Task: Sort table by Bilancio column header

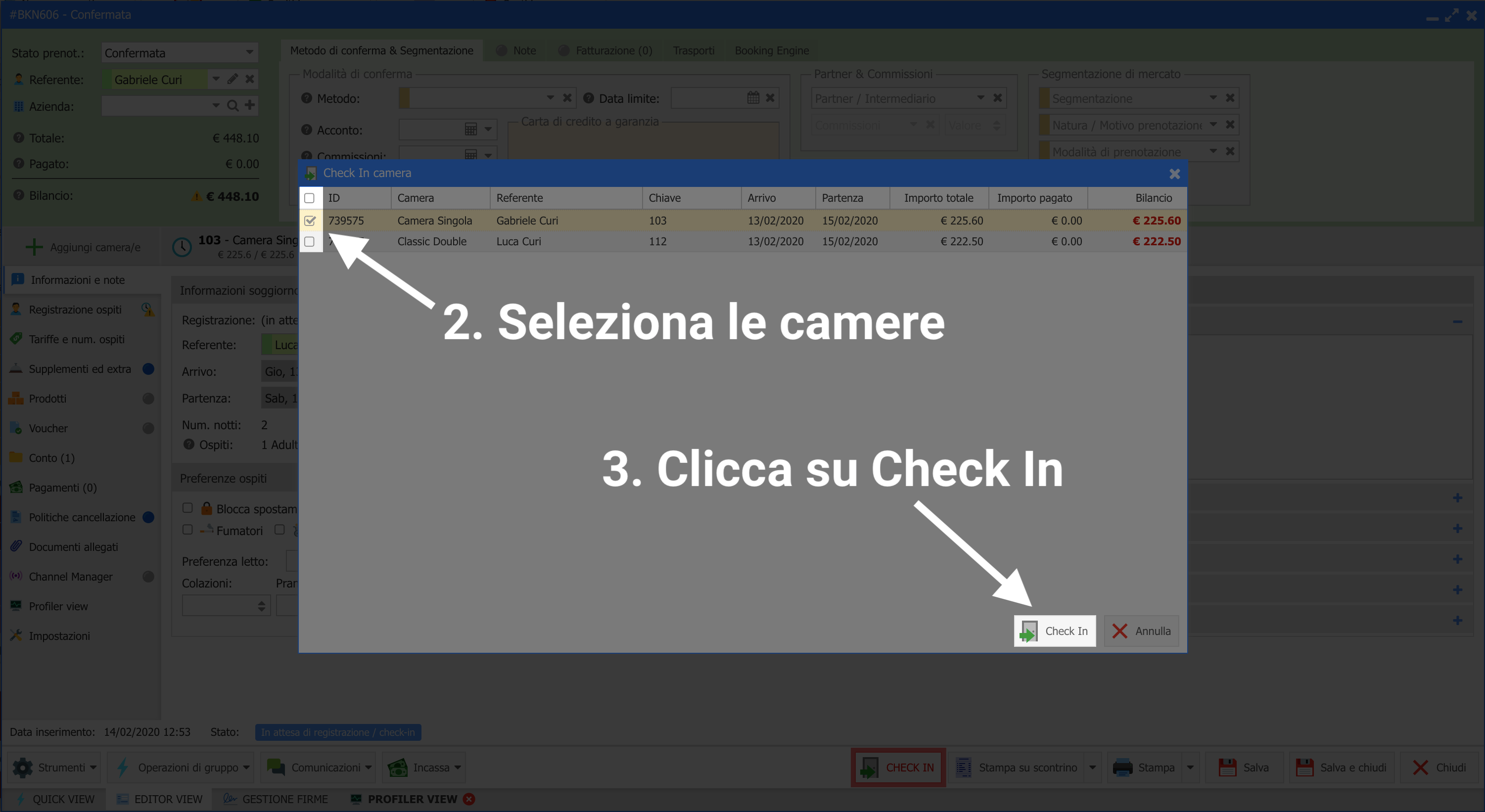Action: [x=1137, y=198]
